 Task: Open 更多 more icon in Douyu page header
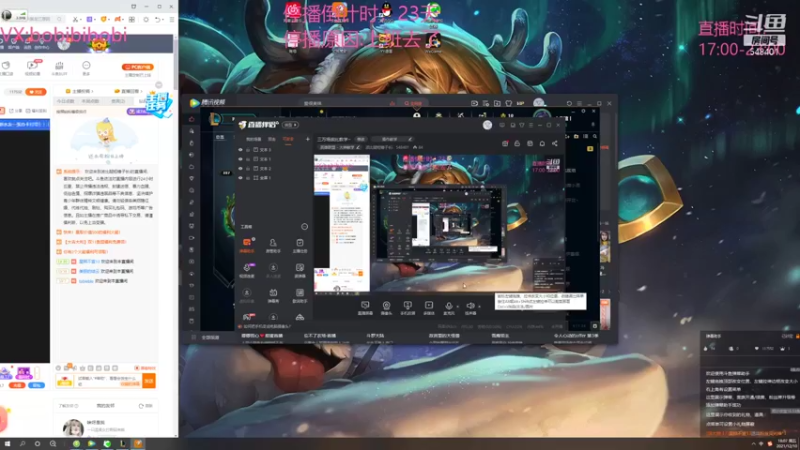coord(86,67)
